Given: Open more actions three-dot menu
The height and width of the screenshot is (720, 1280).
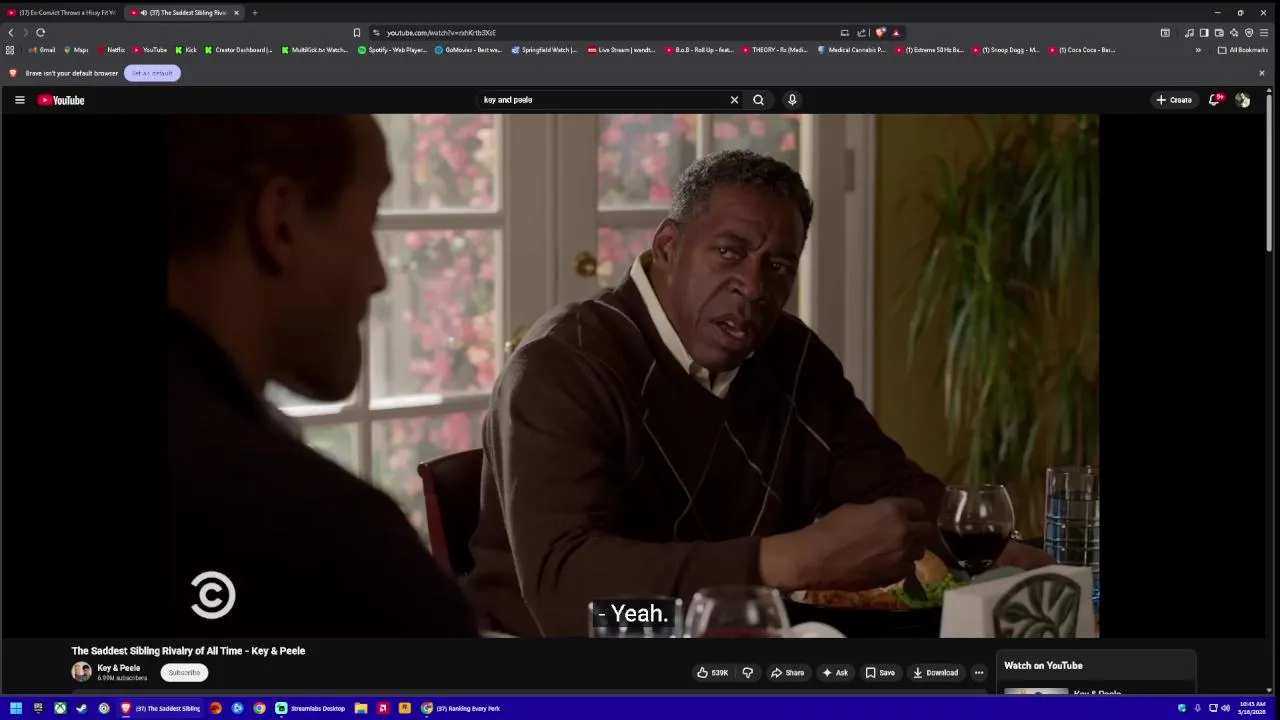Looking at the screenshot, I should point(979,673).
